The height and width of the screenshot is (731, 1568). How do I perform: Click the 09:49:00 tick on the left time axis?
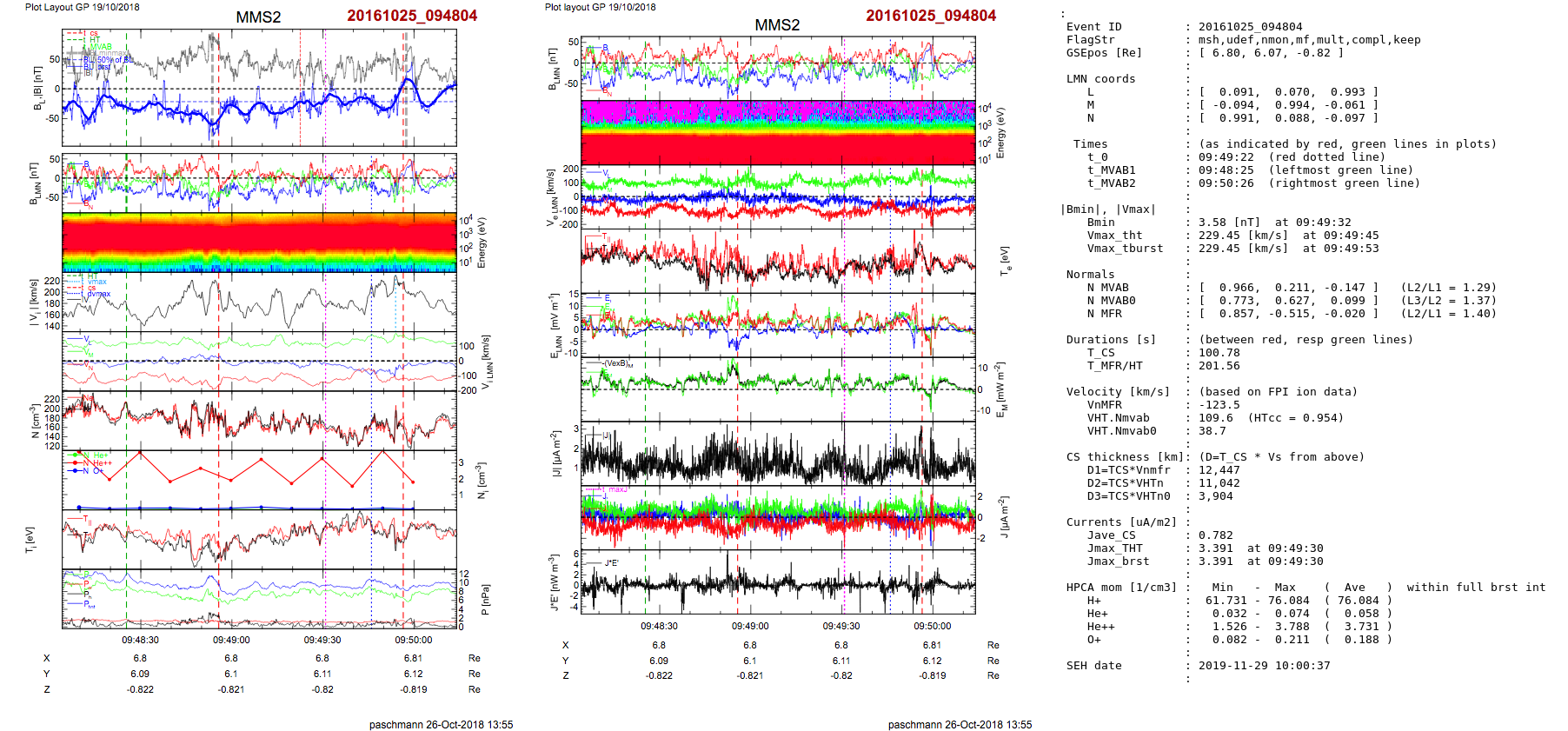click(231, 640)
